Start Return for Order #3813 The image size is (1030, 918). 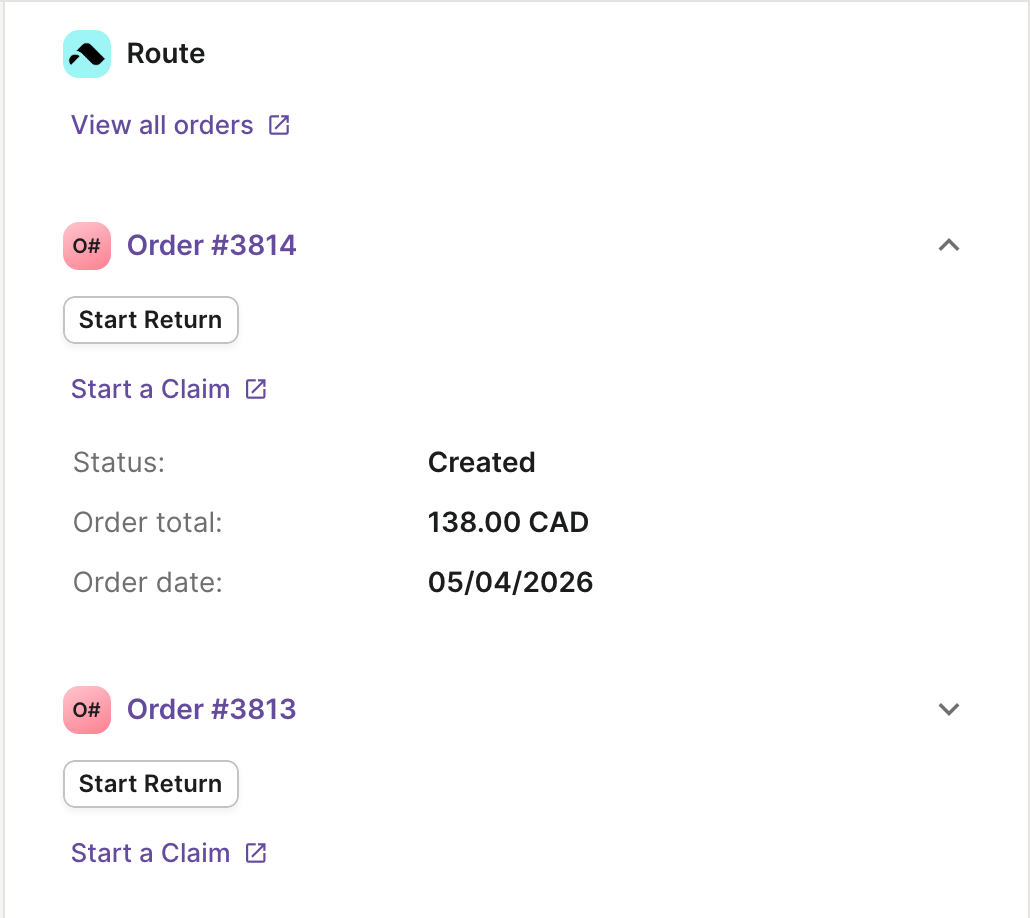click(150, 784)
